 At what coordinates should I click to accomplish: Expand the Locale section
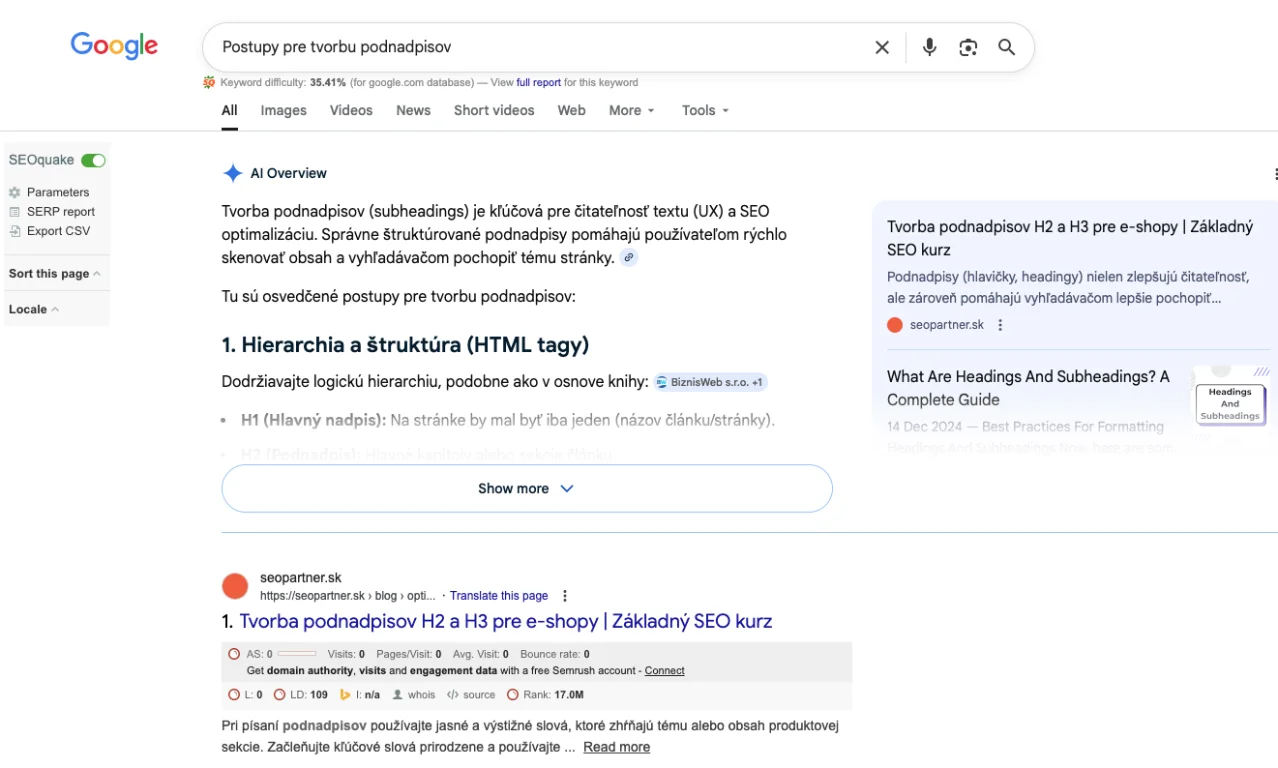[x=34, y=310]
